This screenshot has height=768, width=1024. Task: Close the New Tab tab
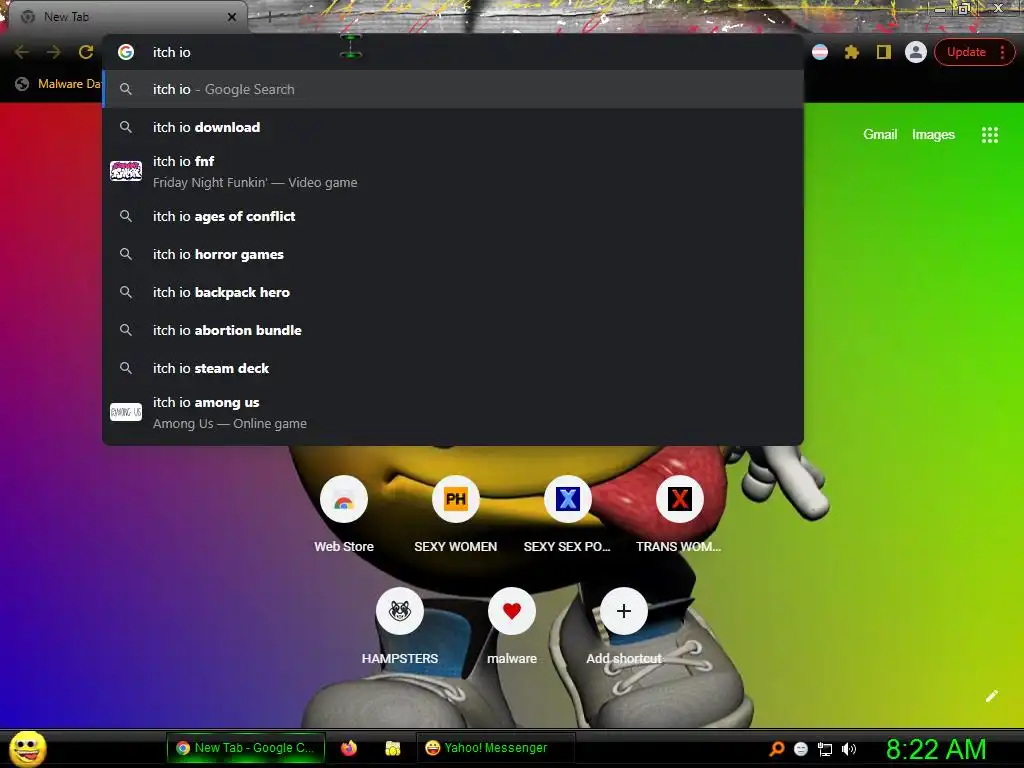point(232,17)
